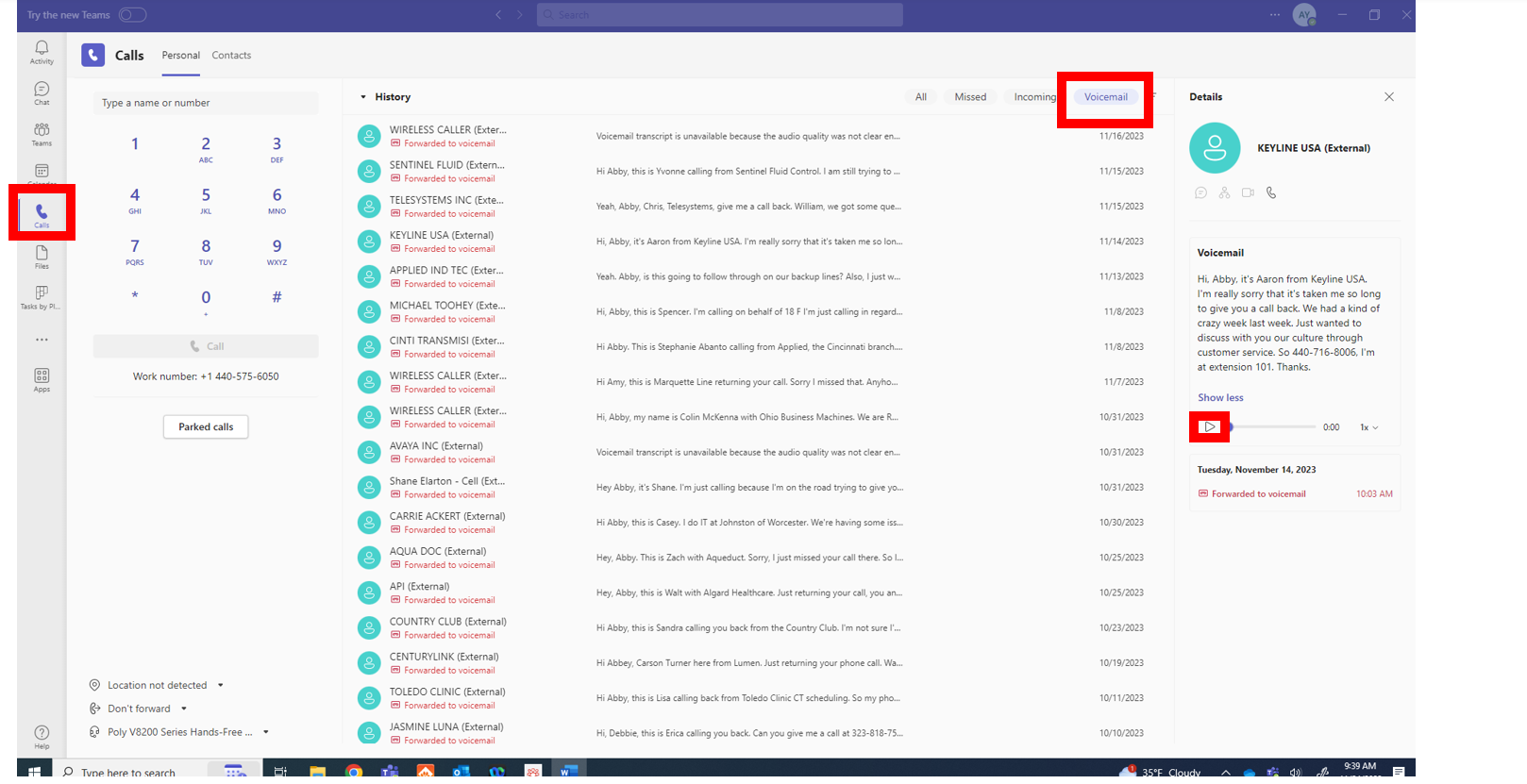
Task: Dial digit 9 on the dial pad
Action: 277,250
